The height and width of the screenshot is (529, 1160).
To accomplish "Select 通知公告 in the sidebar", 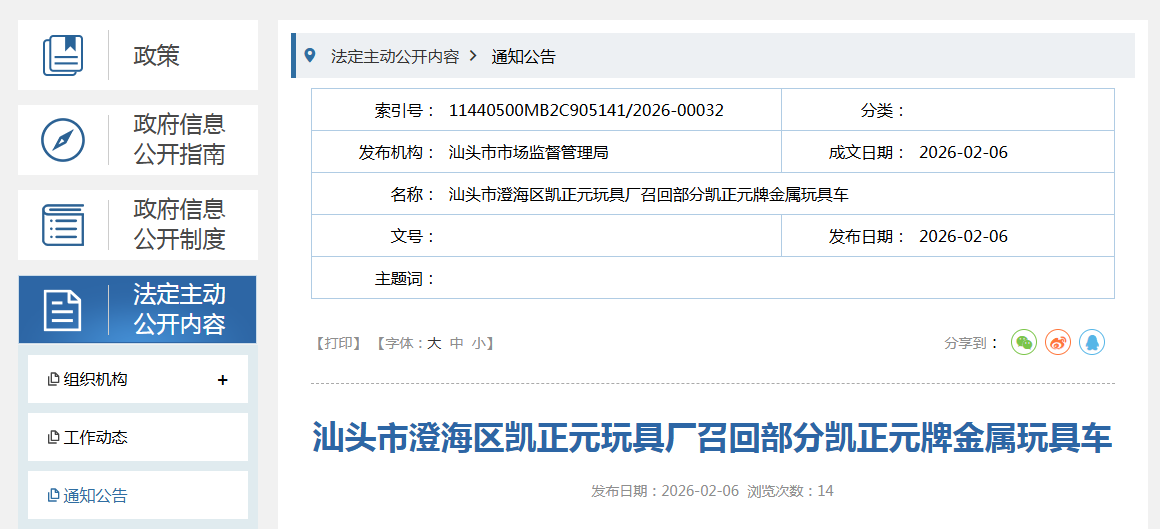I will [x=96, y=496].
